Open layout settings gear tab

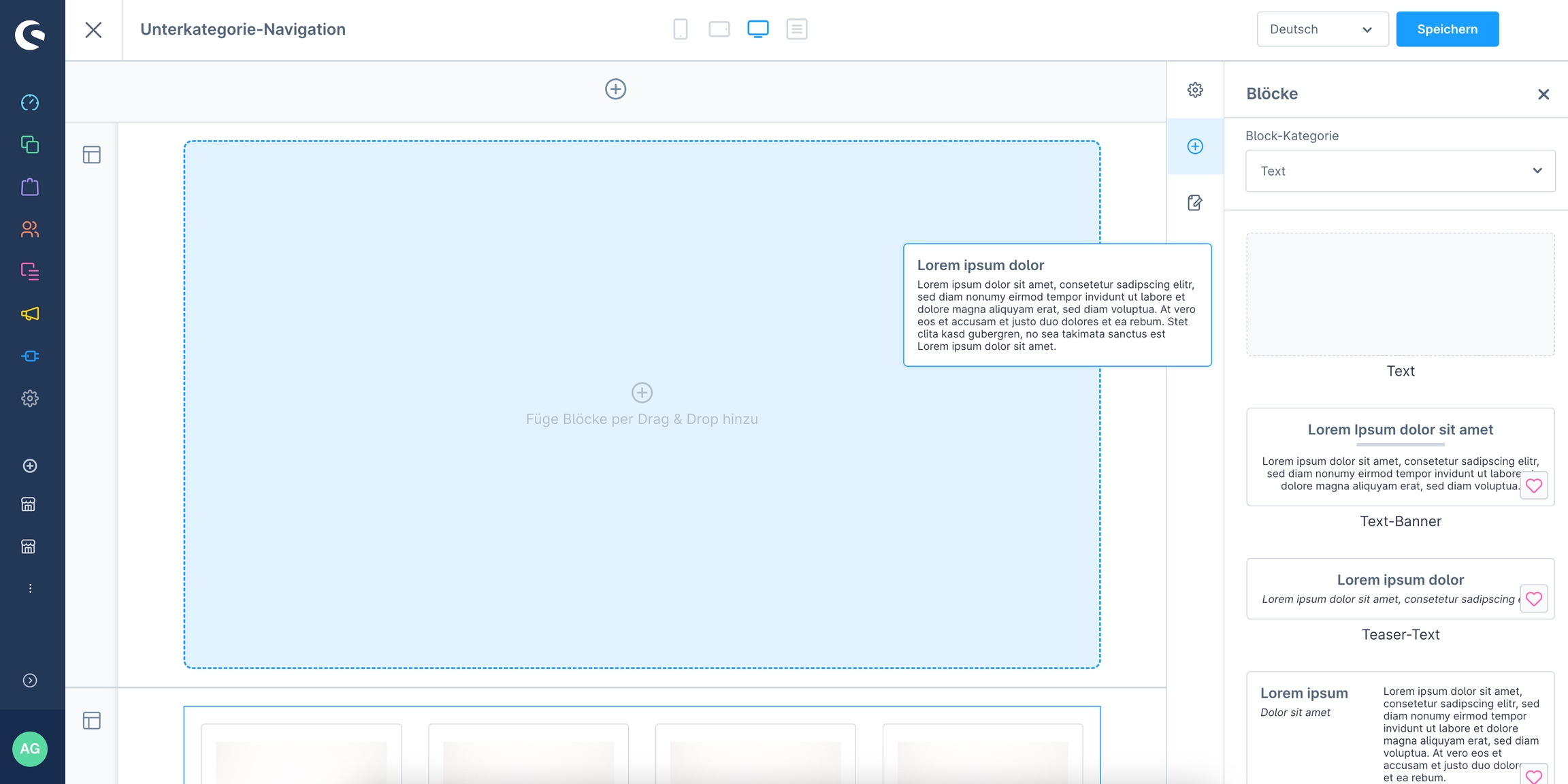tap(1195, 90)
